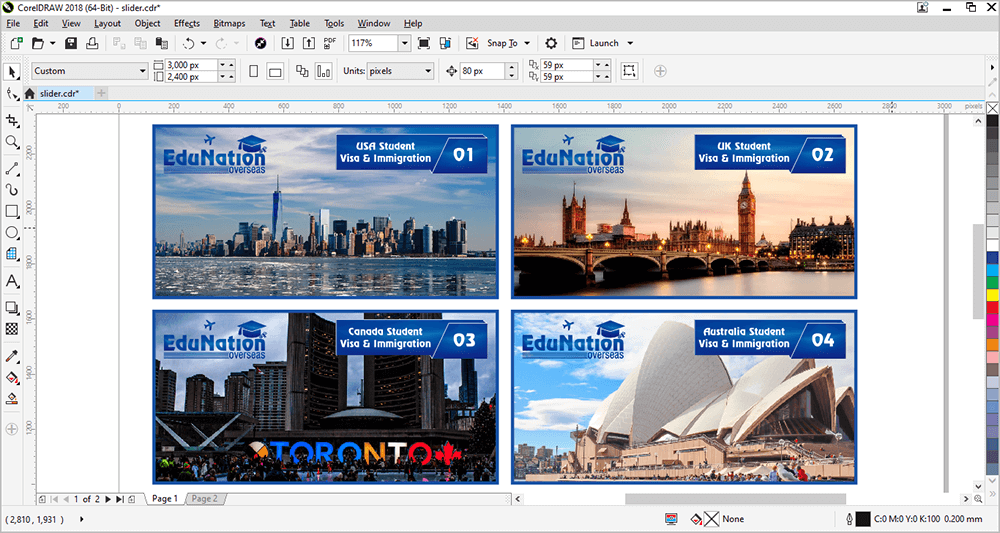Toggle treat as filled bounding box icon
This screenshot has height=533, width=1000.
[629, 71]
